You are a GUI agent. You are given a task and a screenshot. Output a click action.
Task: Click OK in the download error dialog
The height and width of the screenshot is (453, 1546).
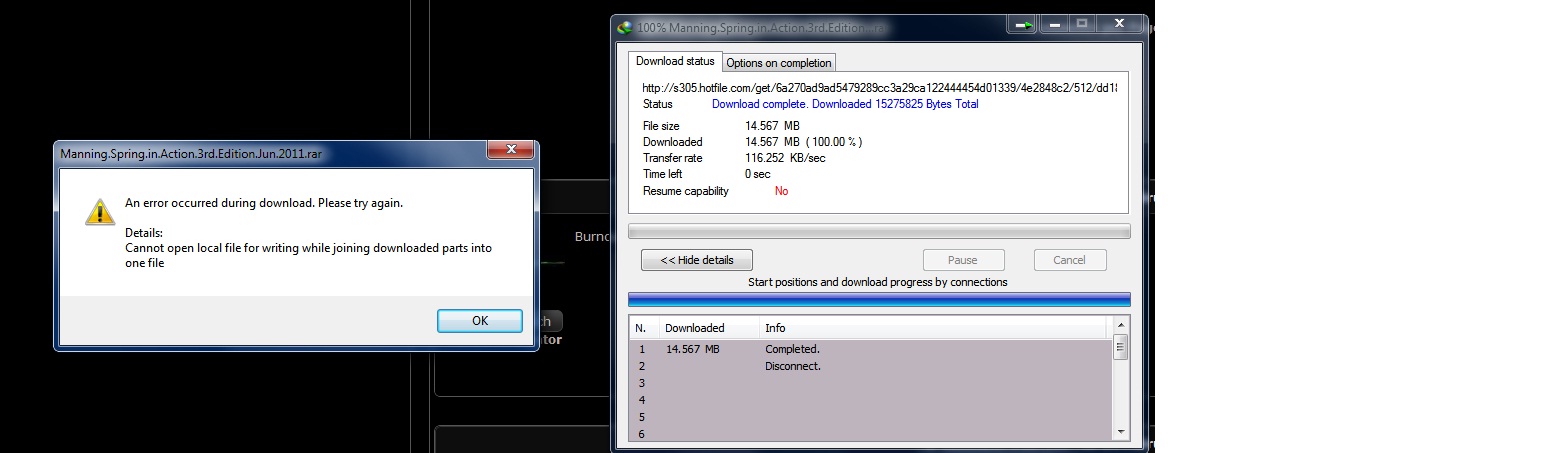click(x=480, y=321)
